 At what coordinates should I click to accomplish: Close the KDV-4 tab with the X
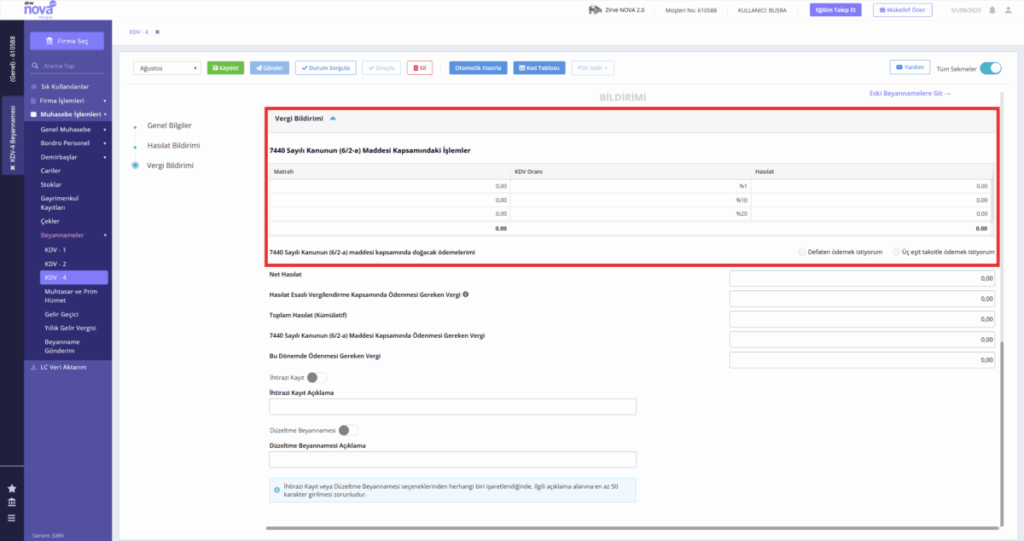tap(157, 32)
